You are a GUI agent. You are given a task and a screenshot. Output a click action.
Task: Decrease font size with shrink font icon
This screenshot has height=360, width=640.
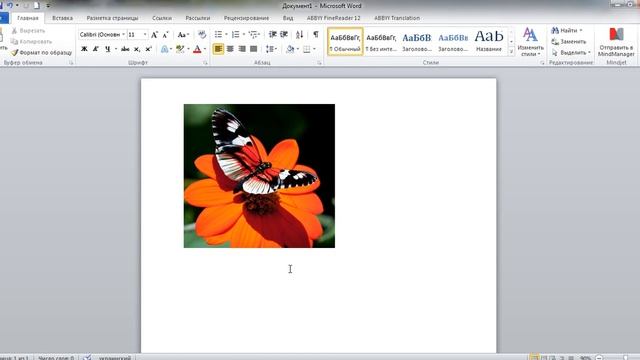pyautogui.click(x=165, y=35)
